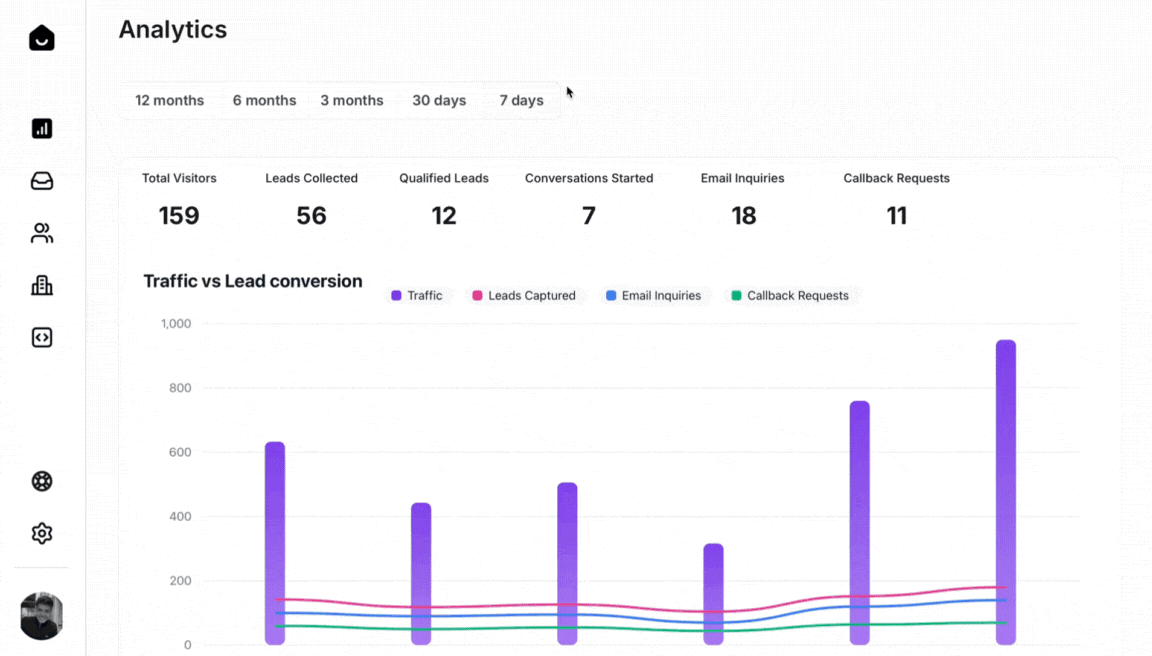Image resolution: width=1152 pixels, height=656 pixels.
Task: Open the Inbox tray icon
Action: point(41,181)
